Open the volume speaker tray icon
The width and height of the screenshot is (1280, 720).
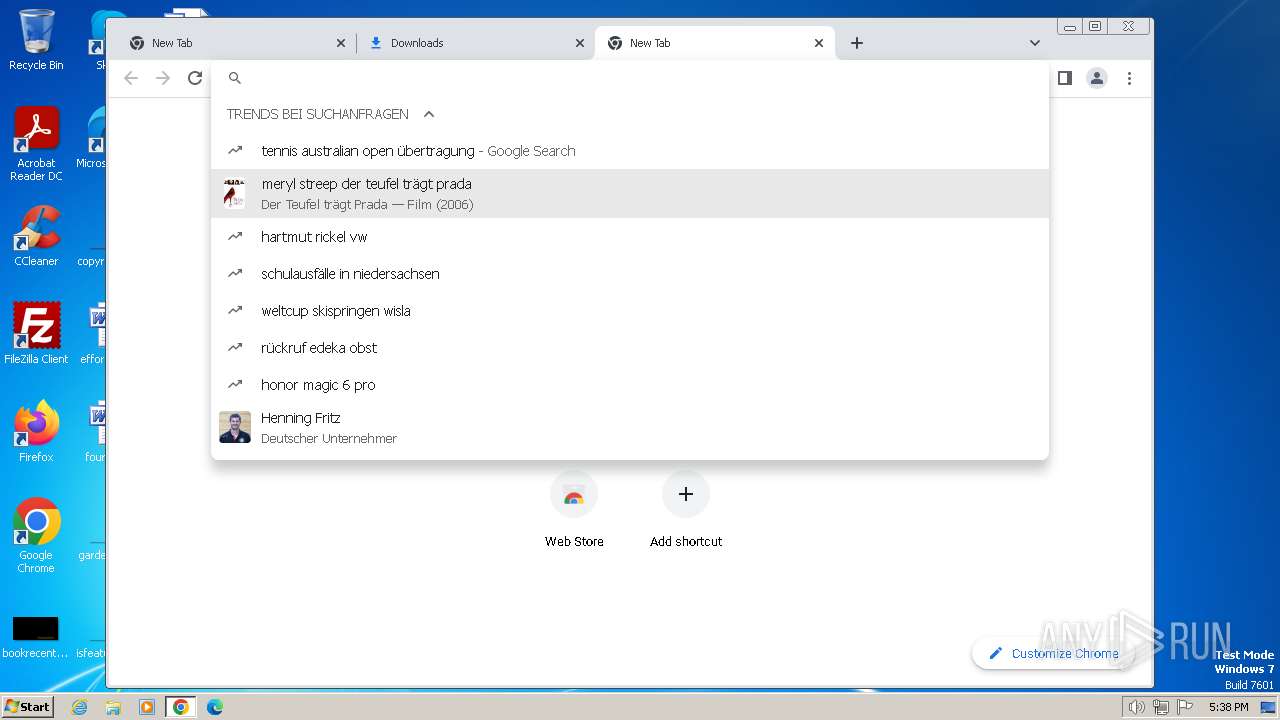(x=1136, y=707)
